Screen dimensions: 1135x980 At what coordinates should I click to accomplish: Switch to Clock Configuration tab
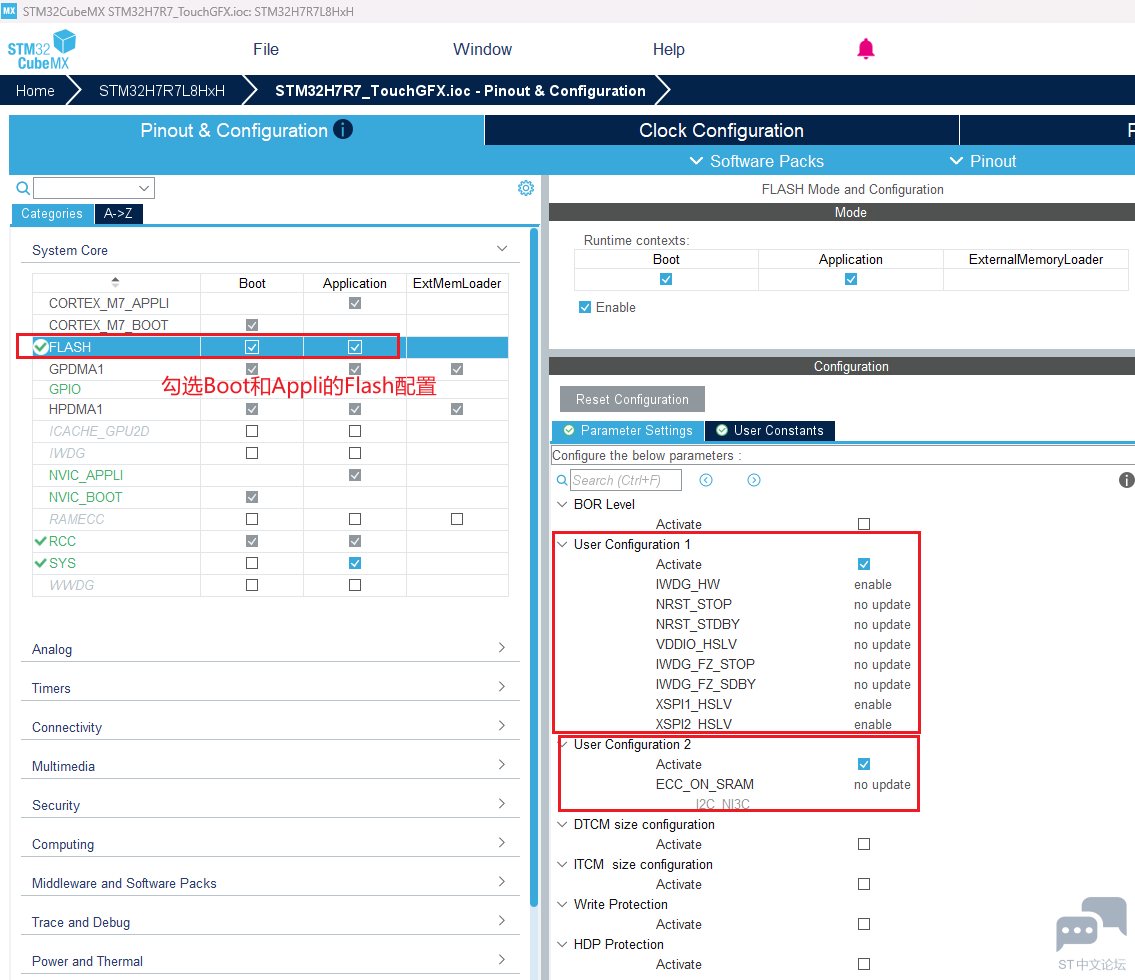722,130
